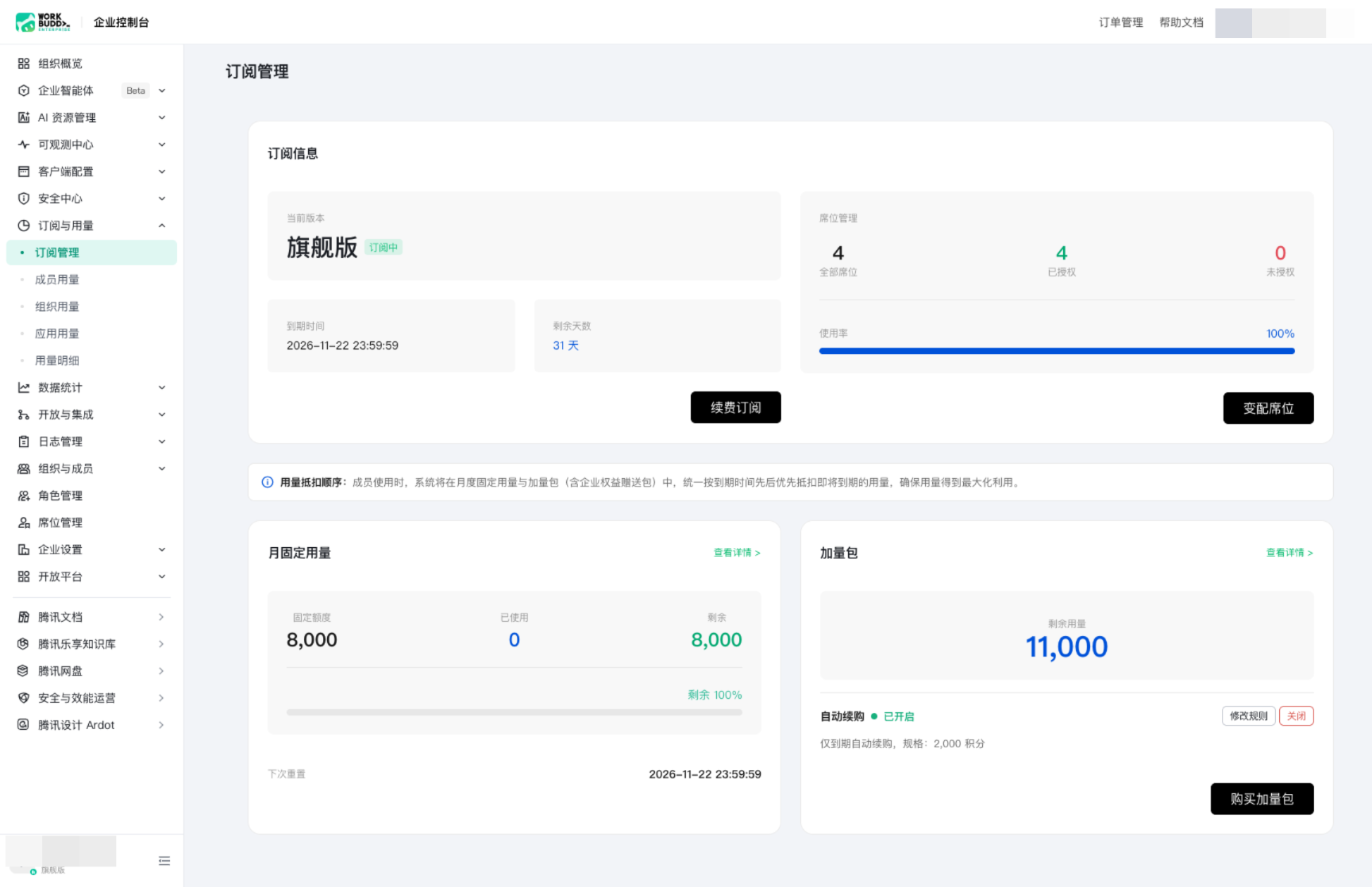Click the 可观测中心 pulse icon
1372x887 pixels.
pyautogui.click(x=24, y=145)
